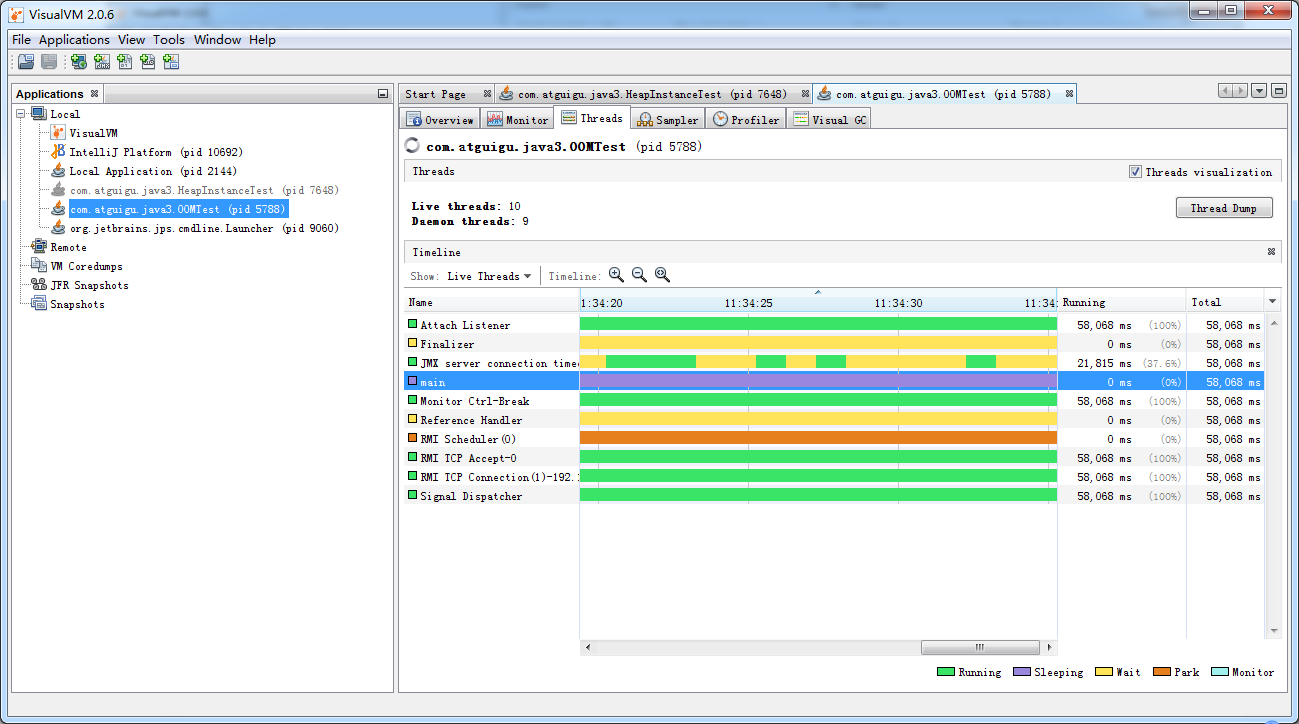Image resolution: width=1299 pixels, height=724 pixels.
Task: Close the Timeline section
Action: [1272, 252]
